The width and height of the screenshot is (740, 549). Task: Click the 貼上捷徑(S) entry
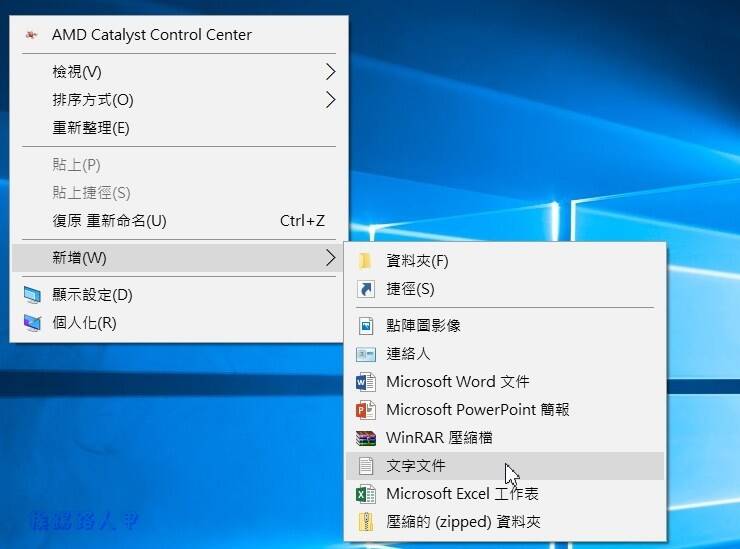pos(179,193)
